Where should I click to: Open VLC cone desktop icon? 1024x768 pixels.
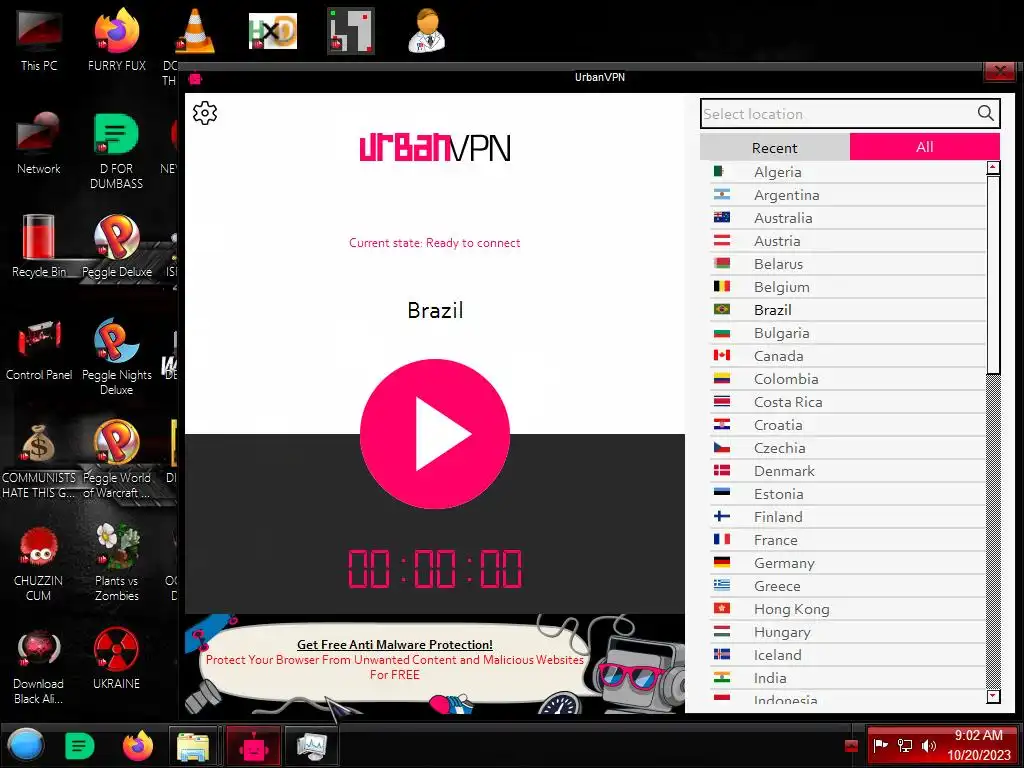[x=194, y=31]
